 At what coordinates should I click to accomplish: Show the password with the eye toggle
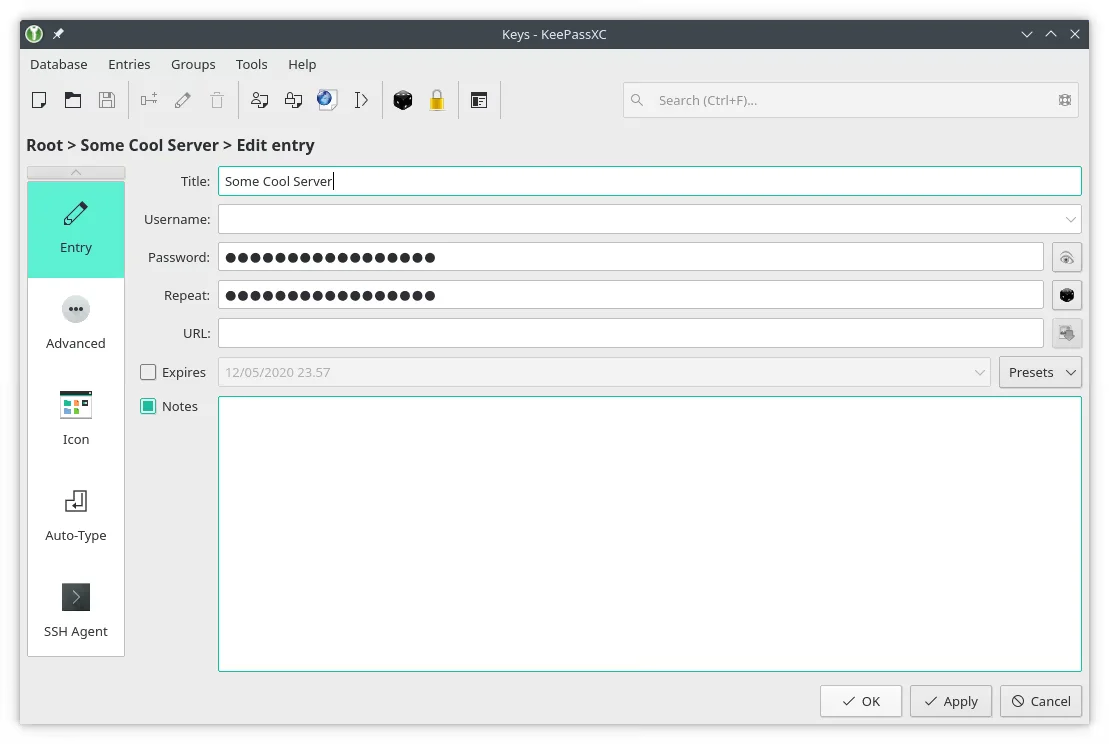pyautogui.click(x=1066, y=257)
